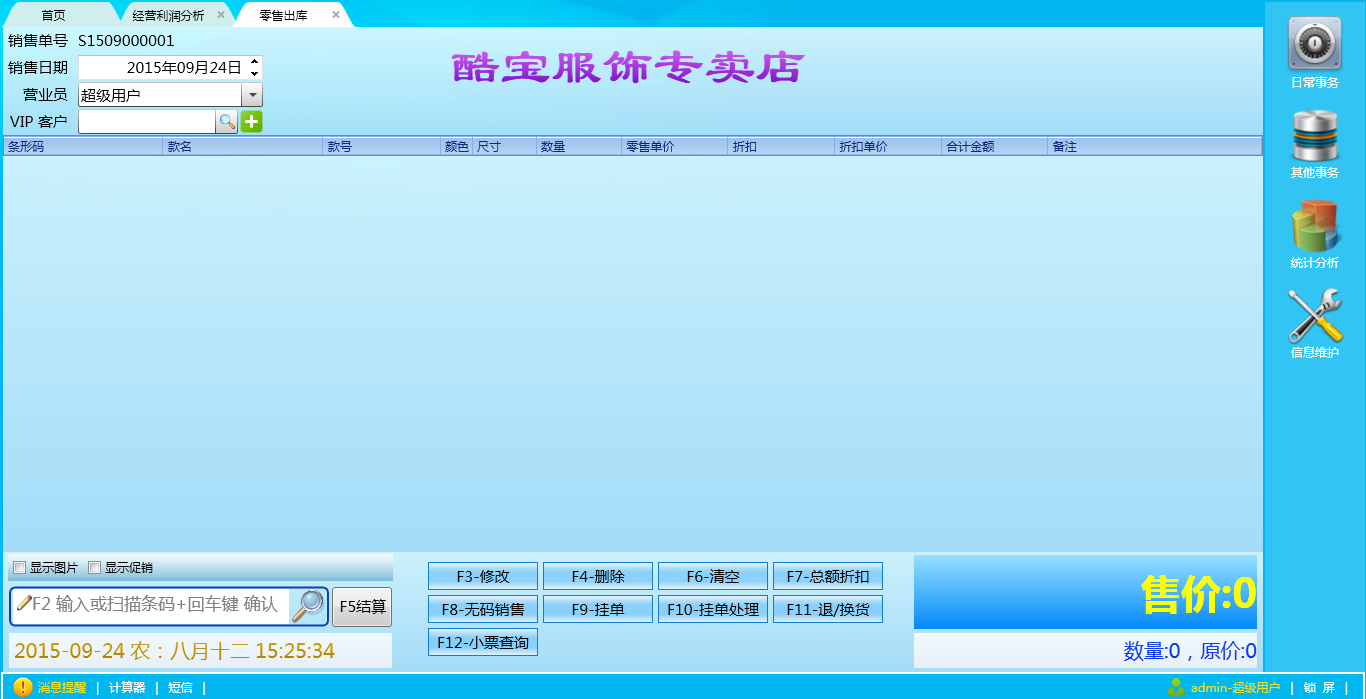Close the 零售出库 tab
Image resolution: width=1366 pixels, height=699 pixels.
coord(336,15)
